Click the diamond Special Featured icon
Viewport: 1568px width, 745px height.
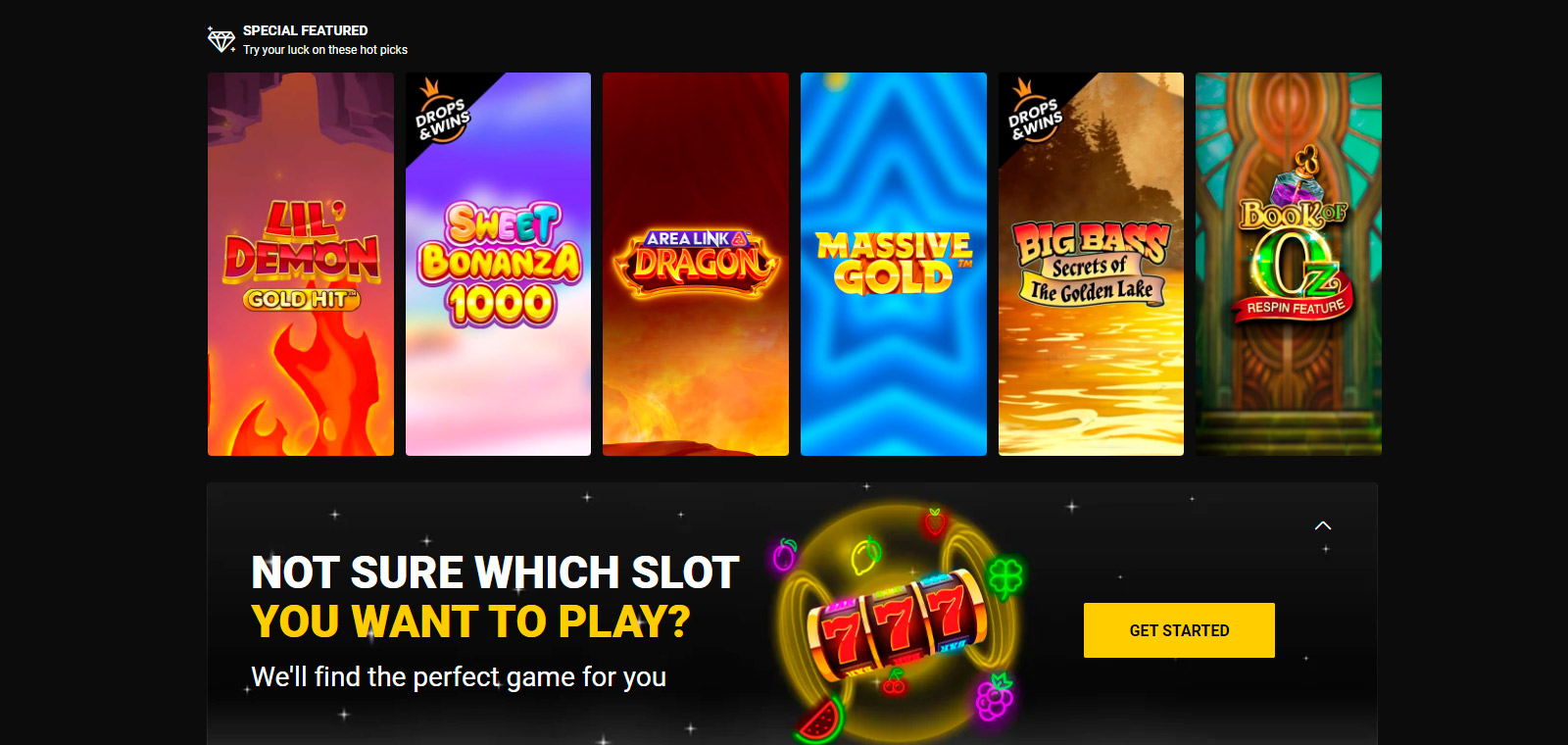click(x=221, y=40)
